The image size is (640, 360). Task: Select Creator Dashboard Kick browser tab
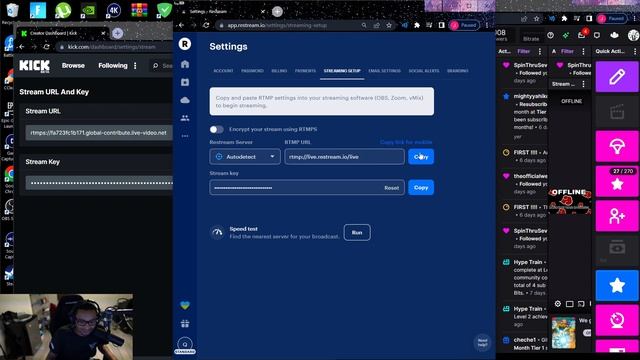pyautogui.click(x=61, y=33)
